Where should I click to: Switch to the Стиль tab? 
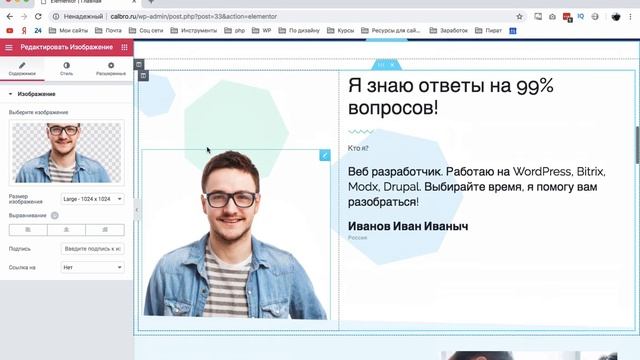tap(66, 69)
